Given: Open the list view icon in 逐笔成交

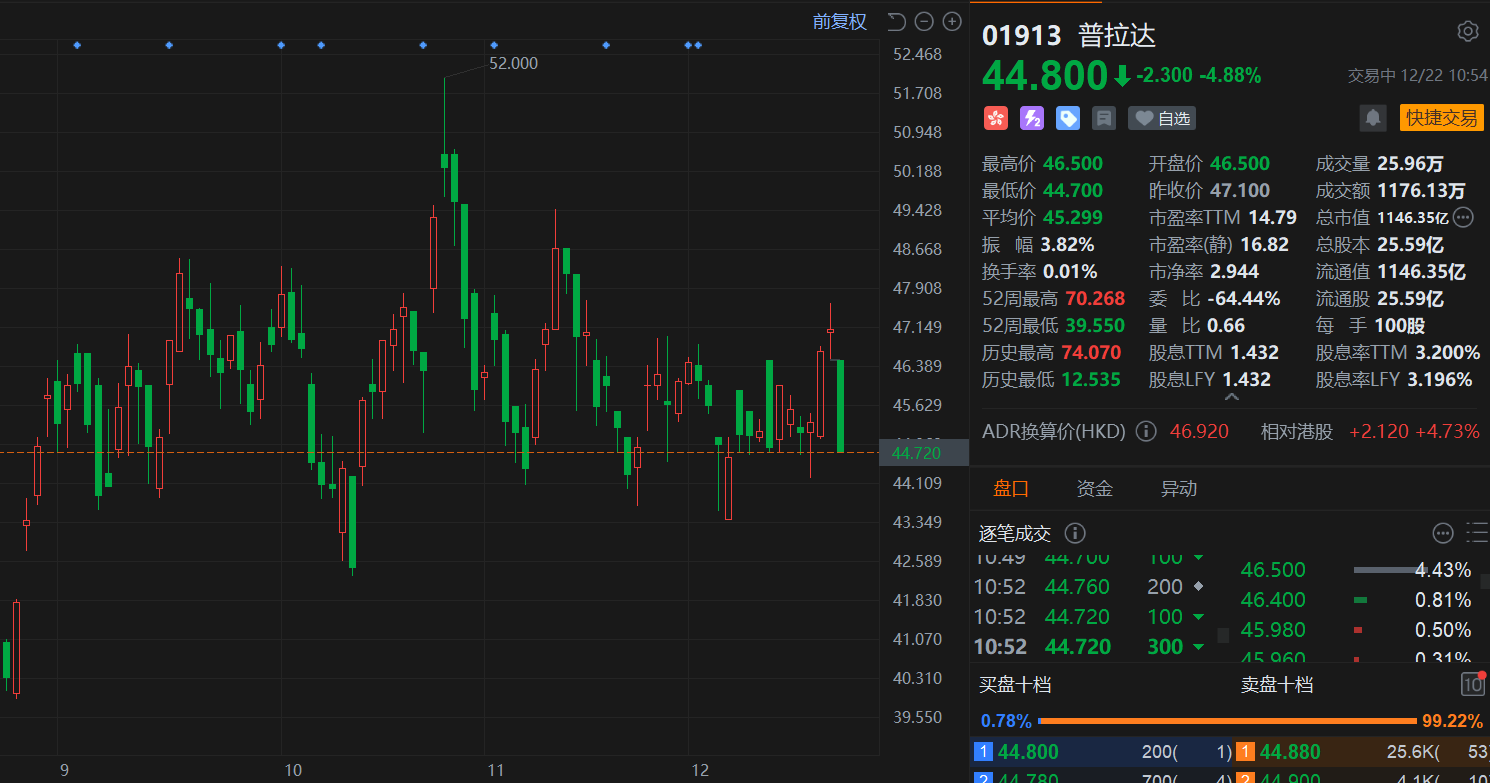Looking at the screenshot, I should 1476,533.
